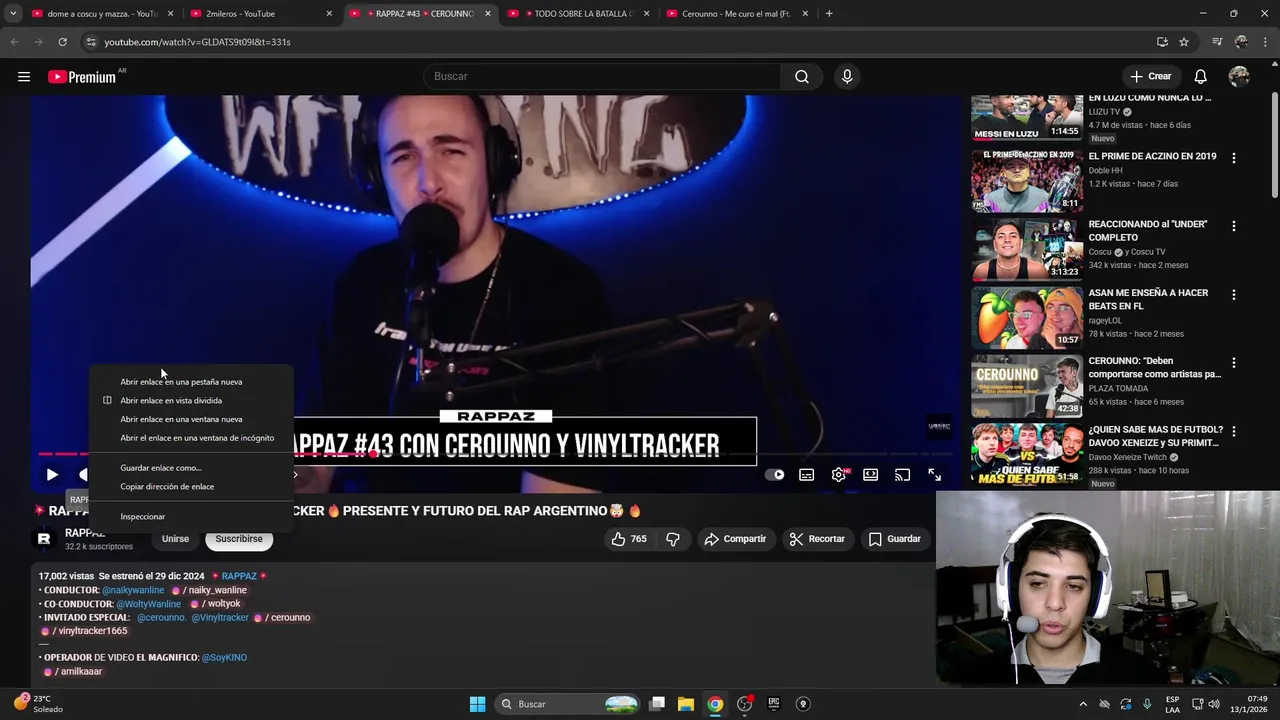Open @WoltyWanline channel link
1280x720 pixels.
(x=149, y=604)
